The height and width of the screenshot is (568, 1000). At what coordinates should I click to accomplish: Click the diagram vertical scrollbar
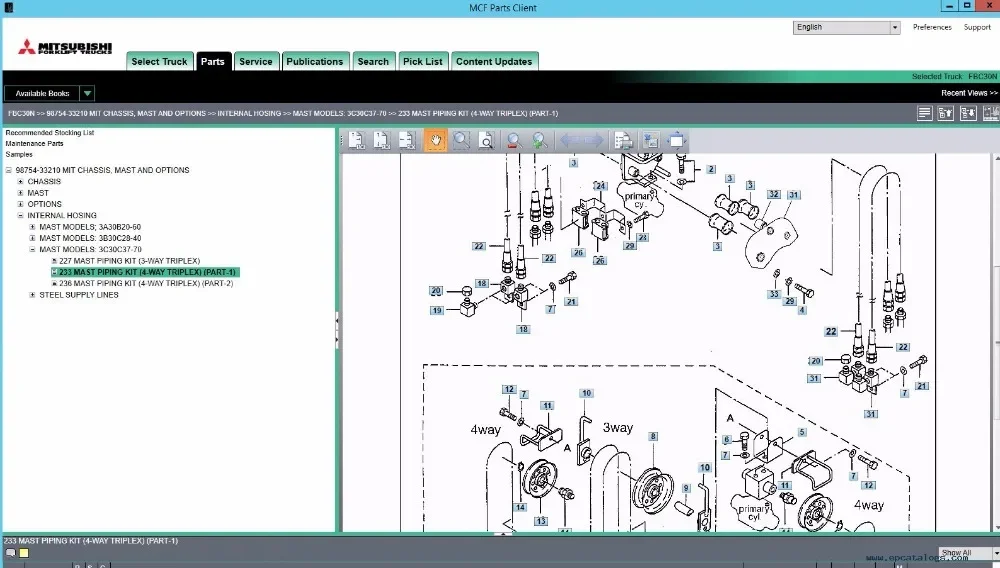click(996, 342)
